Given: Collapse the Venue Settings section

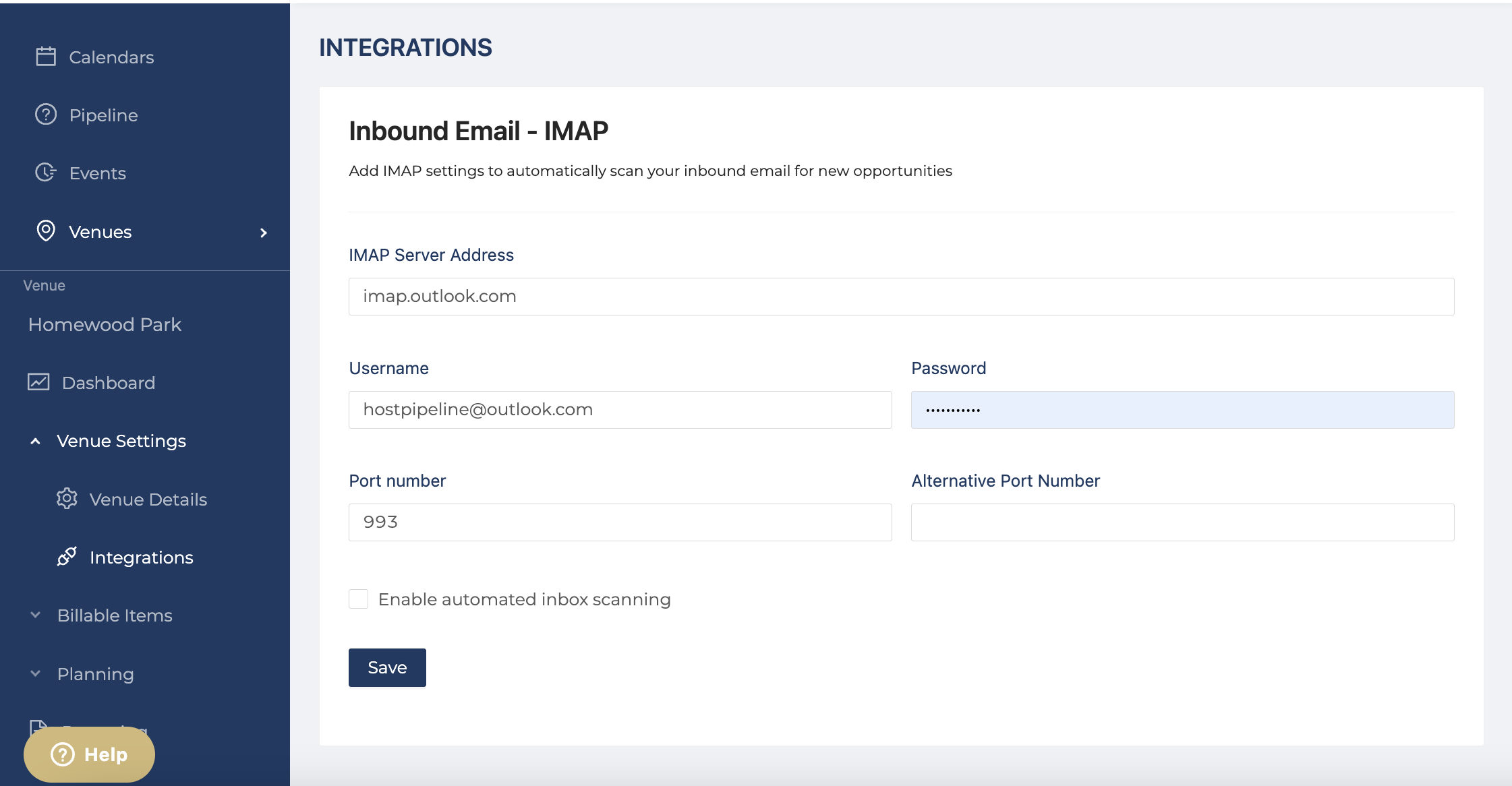Looking at the screenshot, I should point(36,441).
